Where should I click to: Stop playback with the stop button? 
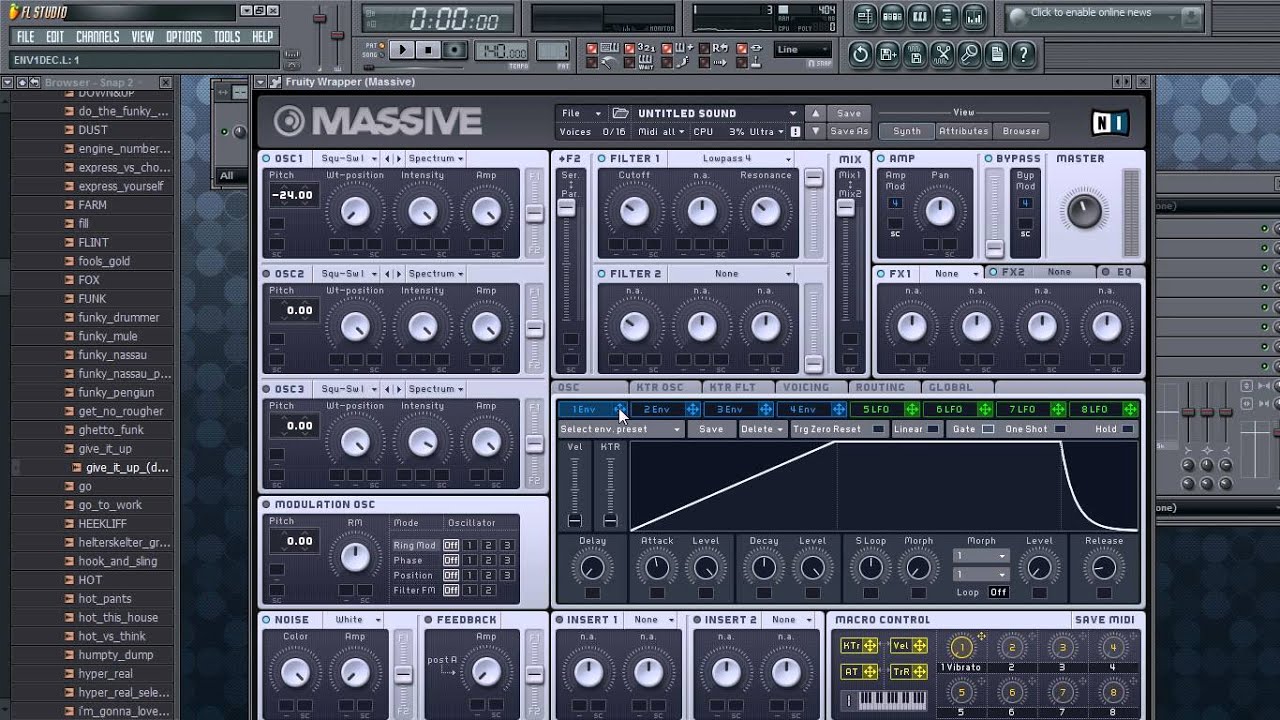(x=428, y=50)
